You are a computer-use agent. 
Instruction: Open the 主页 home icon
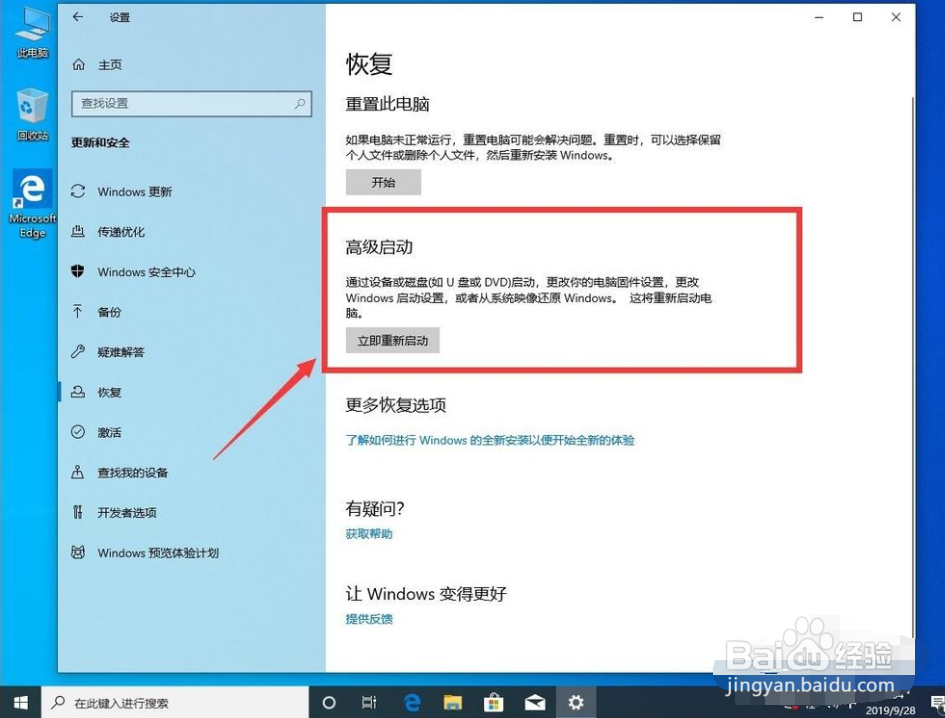(x=78, y=65)
